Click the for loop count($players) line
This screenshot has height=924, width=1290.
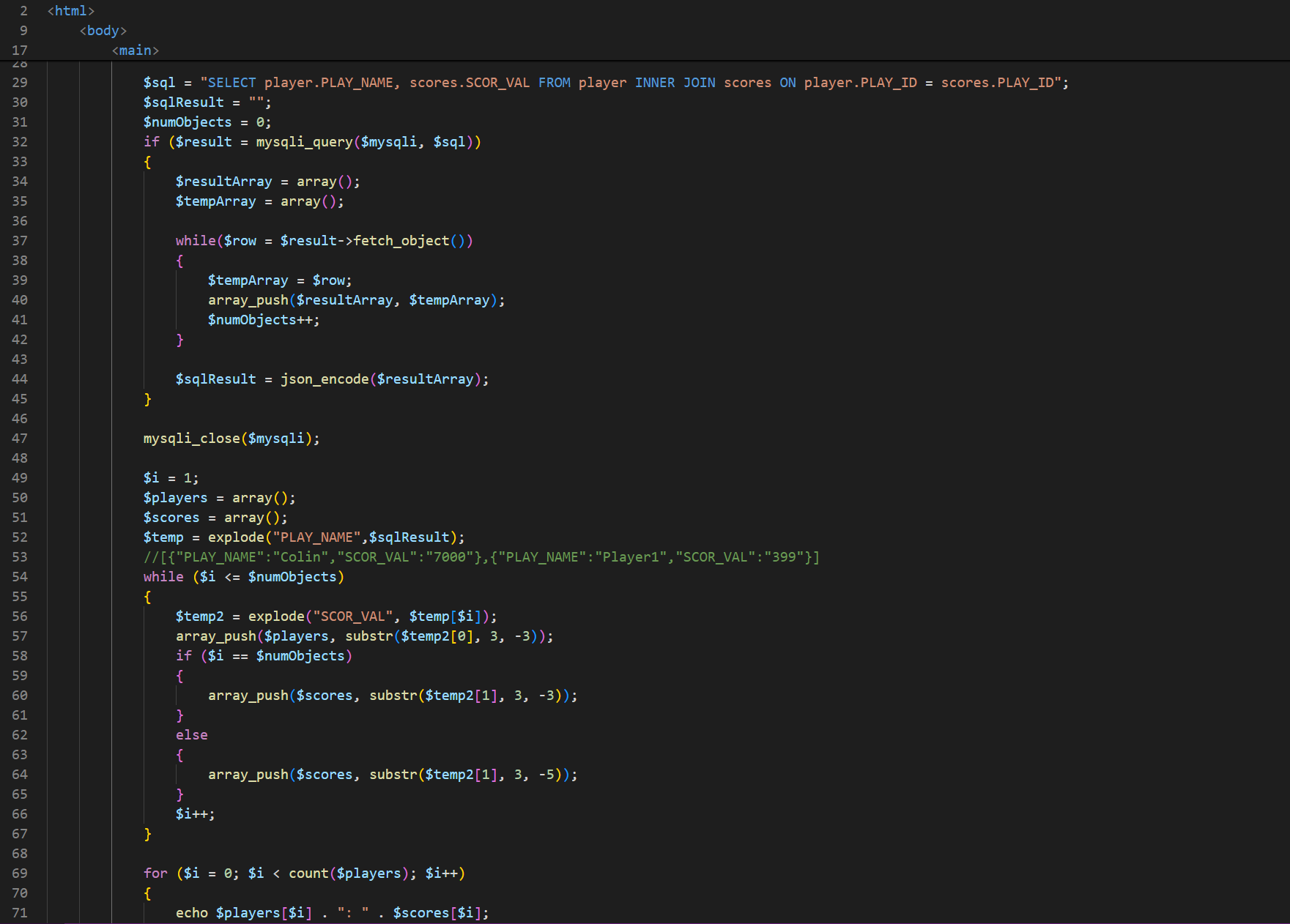[304, 873]
